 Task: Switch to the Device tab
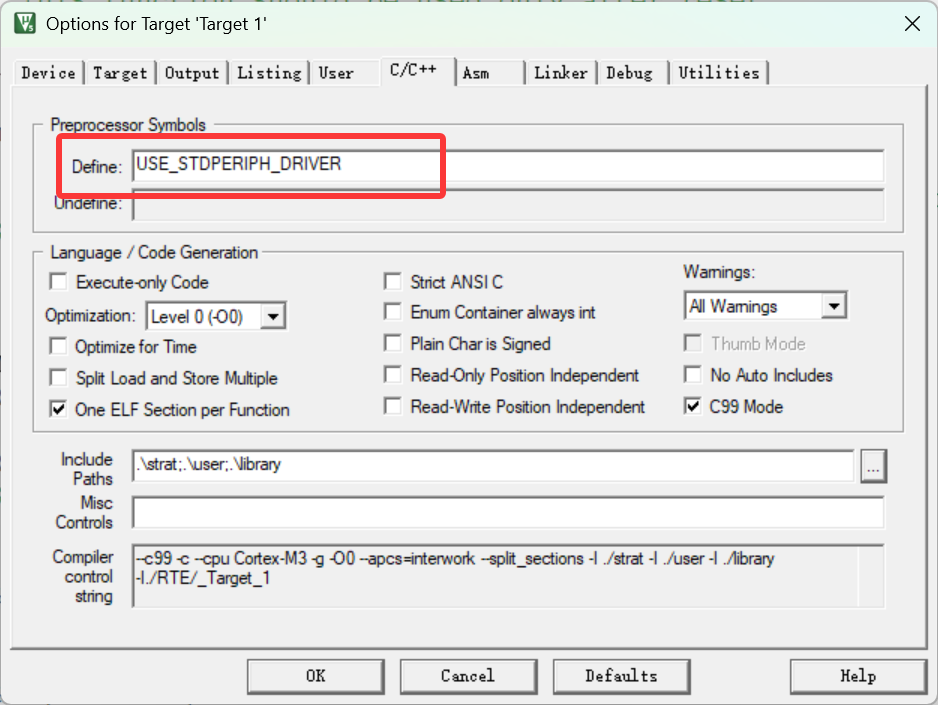(x=48, y=73)
